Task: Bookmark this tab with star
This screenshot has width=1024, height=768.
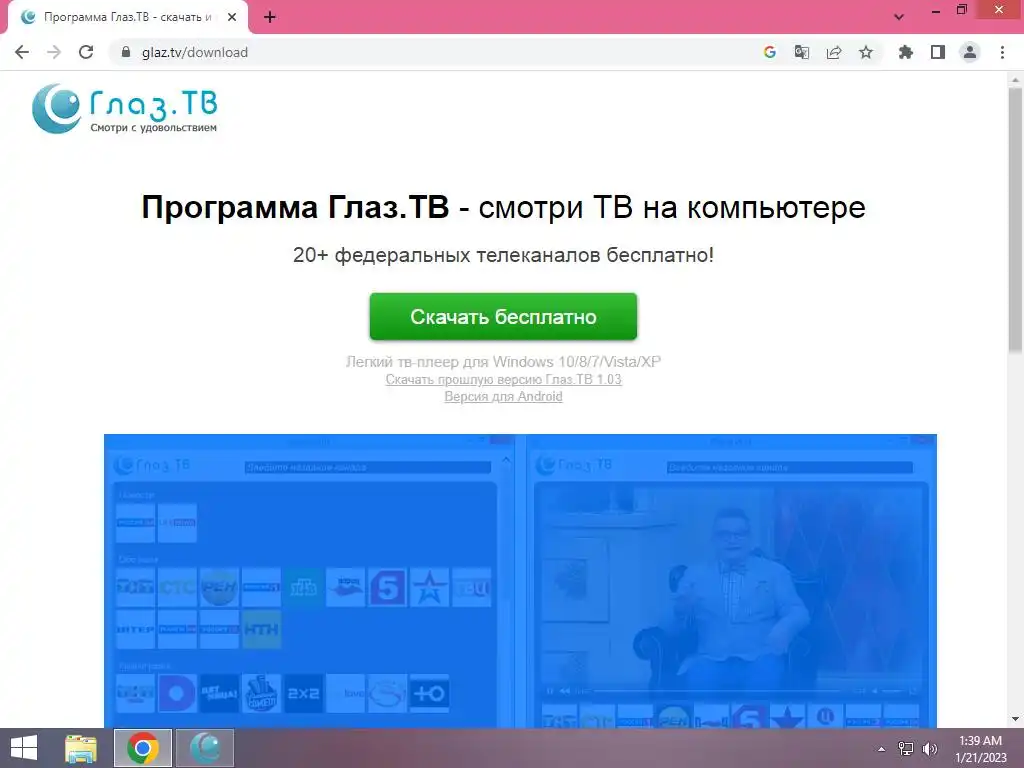Action: [865, 52]
